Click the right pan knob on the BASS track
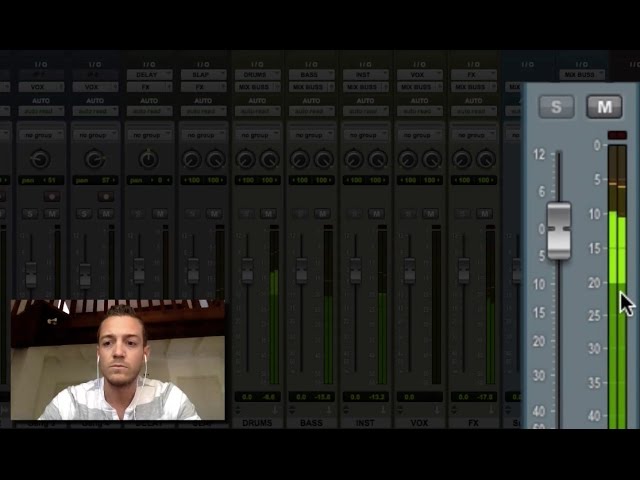640x480 pixels. point(324,159)
